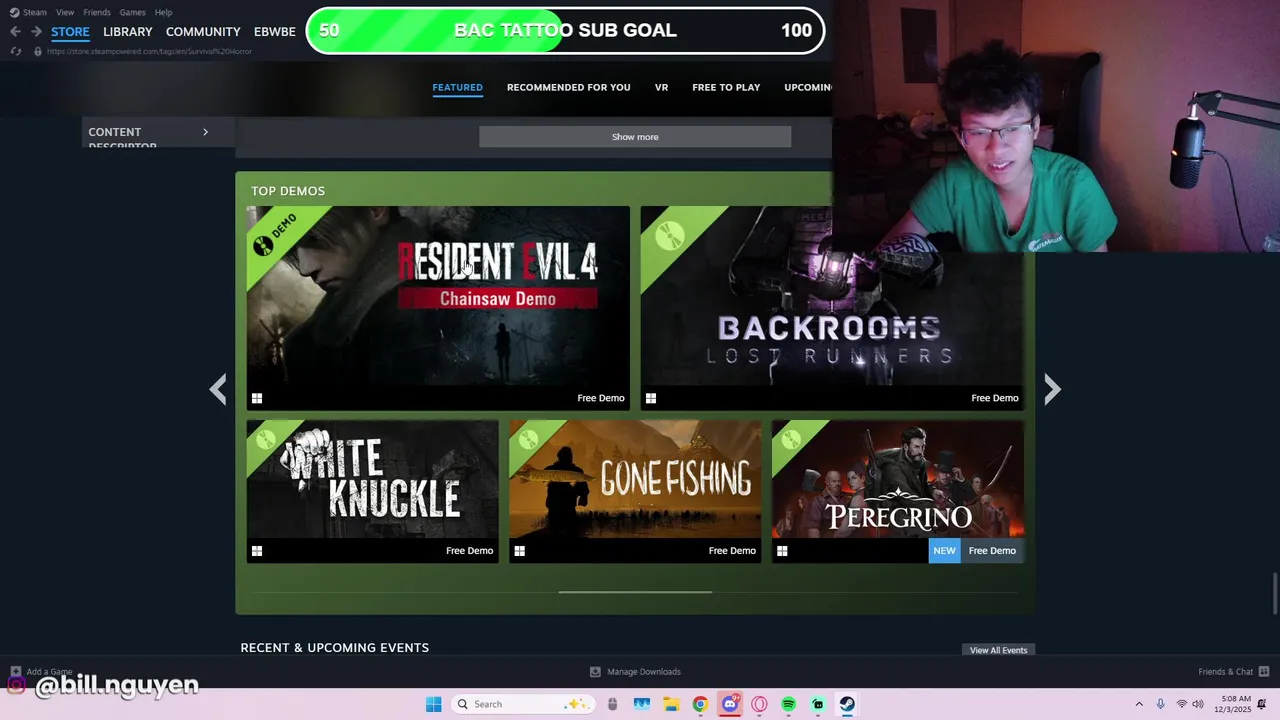Click the store URL address text
The width and height of the screenshot is (1280, 720).
[x=149, y=51]
